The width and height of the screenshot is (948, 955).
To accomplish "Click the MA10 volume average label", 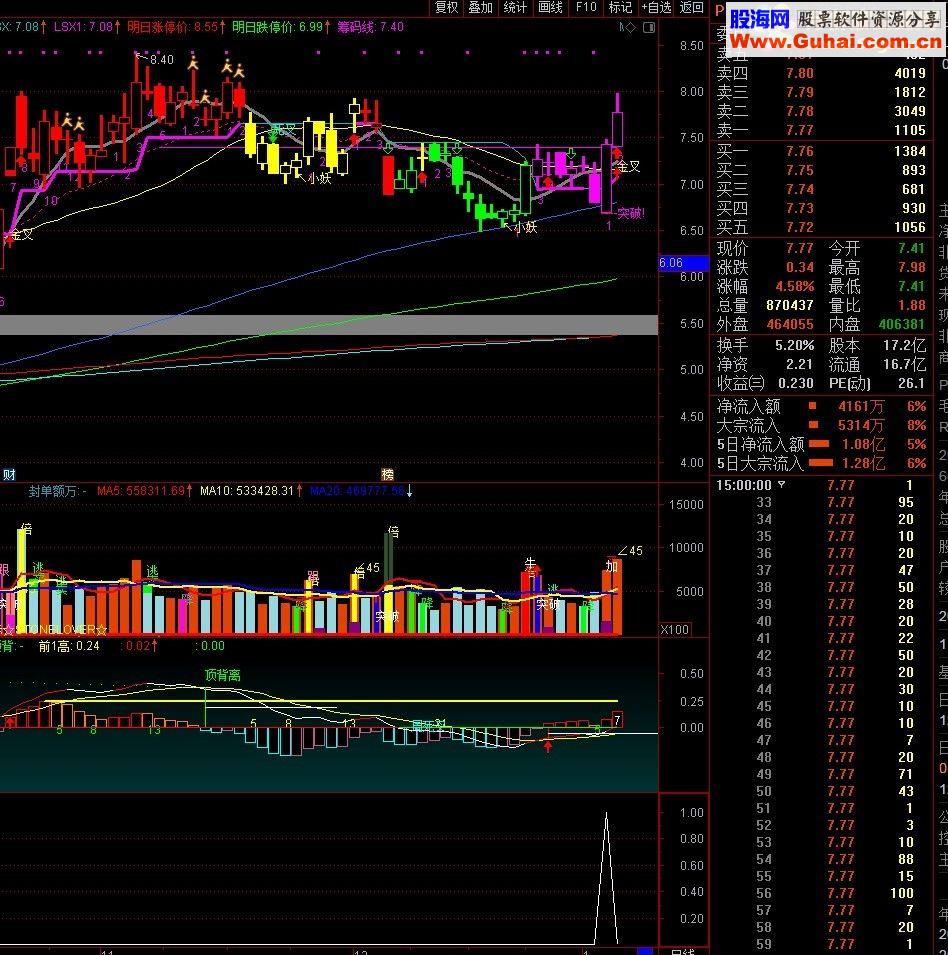I will pyautogui.click(x=251, y=491).
